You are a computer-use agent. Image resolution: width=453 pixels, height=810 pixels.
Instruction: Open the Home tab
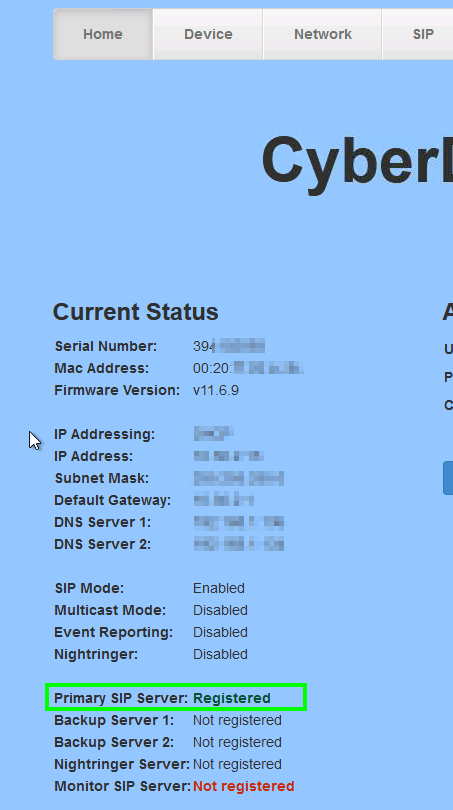click(x=103, y=34)
